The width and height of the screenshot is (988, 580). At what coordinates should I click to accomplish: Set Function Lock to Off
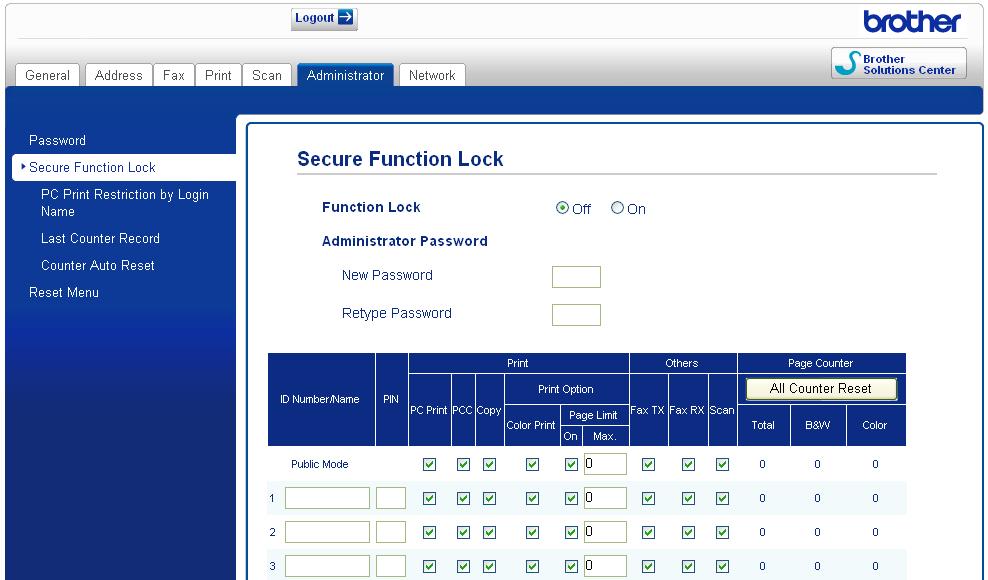coord(562,208)
